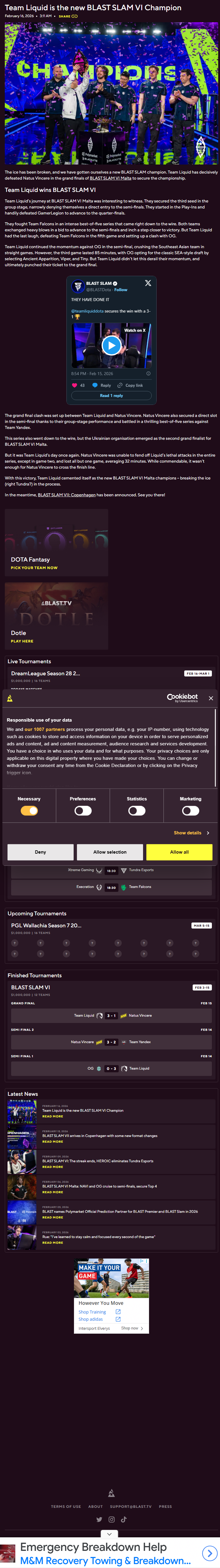Play the embedded BLAST SLAM tweet video

pos(111,346)
